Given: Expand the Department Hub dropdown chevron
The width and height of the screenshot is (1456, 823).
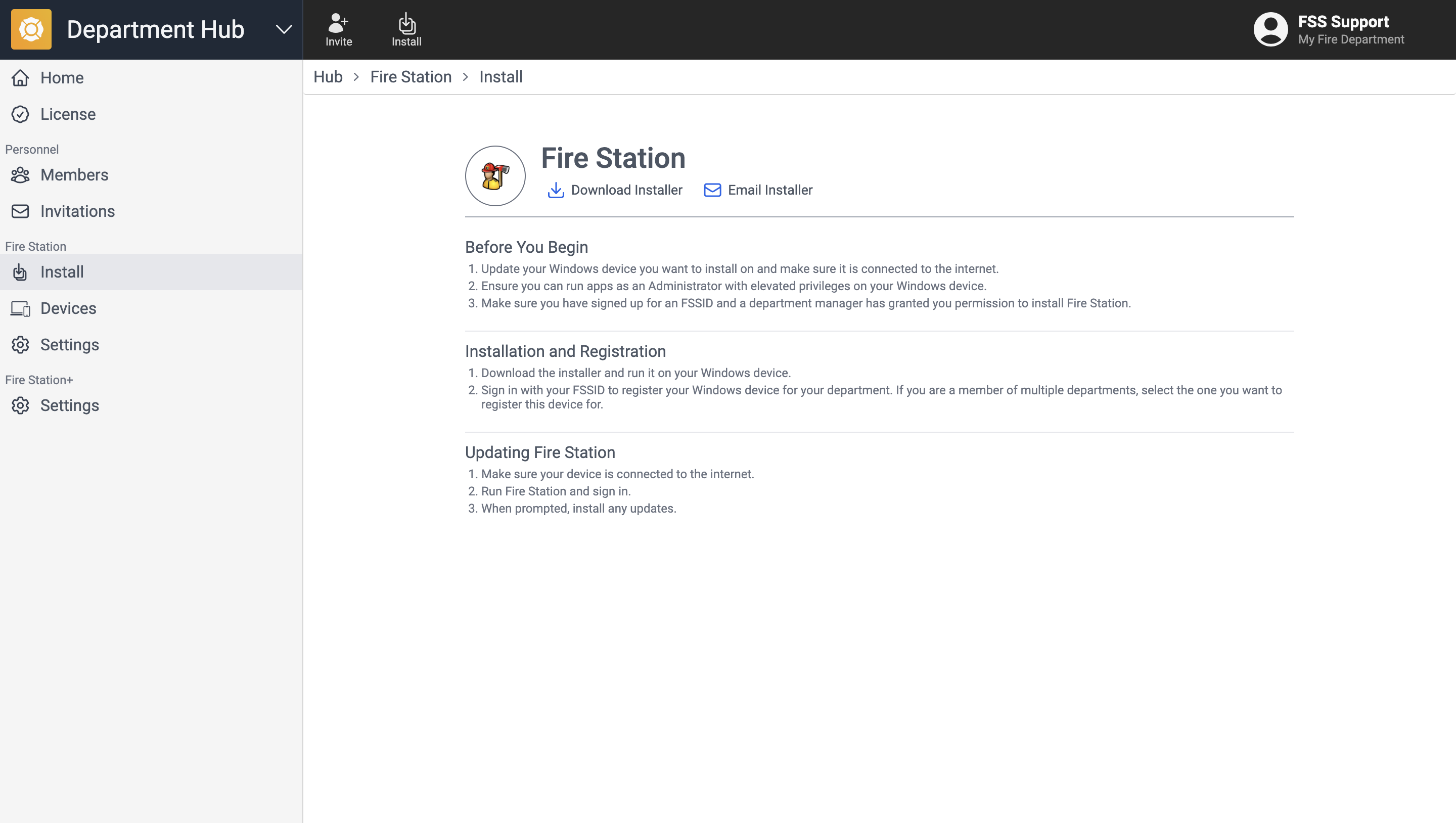Looking at the screenshot, I should 284,29.
